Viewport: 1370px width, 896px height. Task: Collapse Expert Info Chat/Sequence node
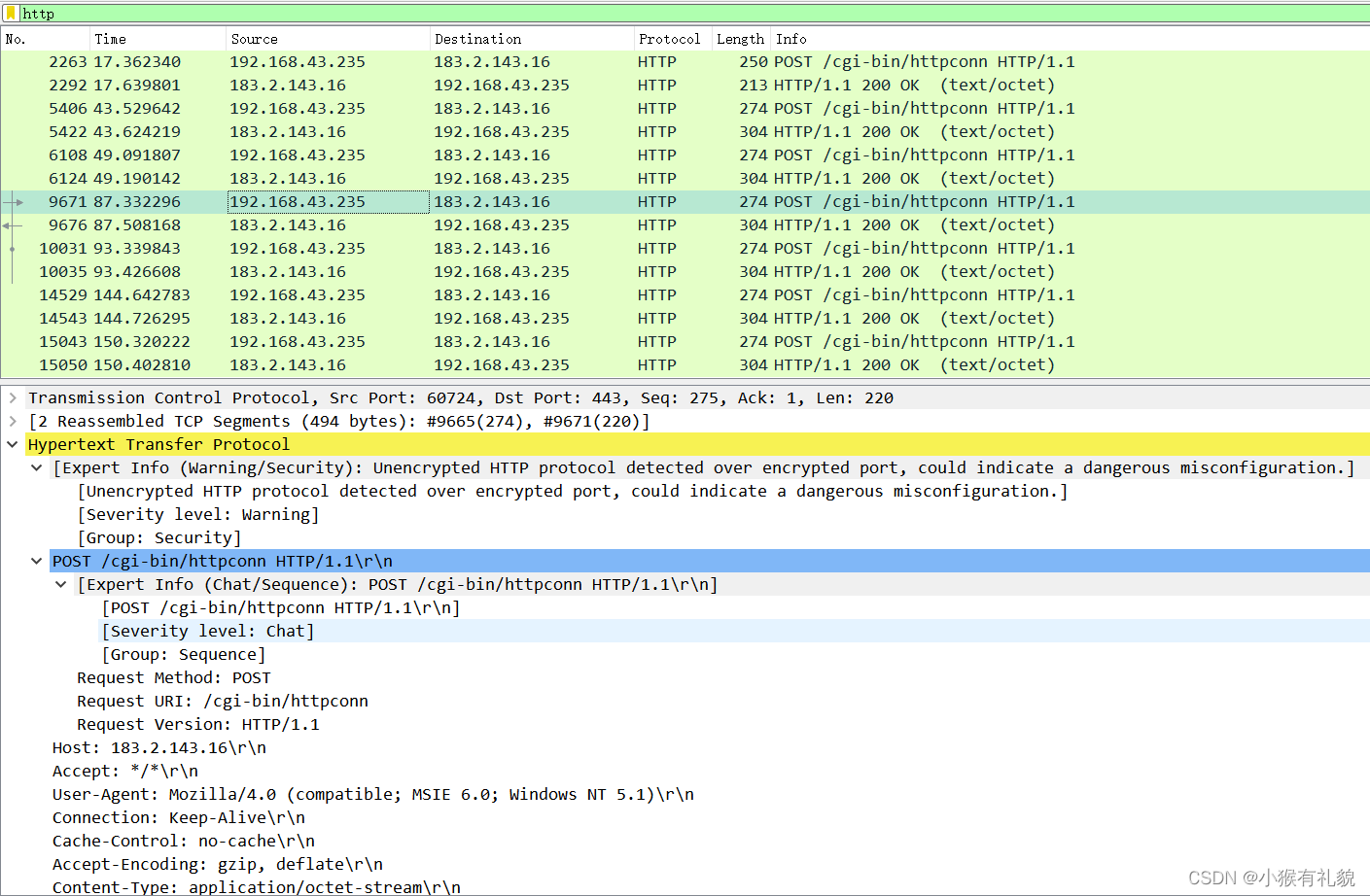[x=61, y=584]
